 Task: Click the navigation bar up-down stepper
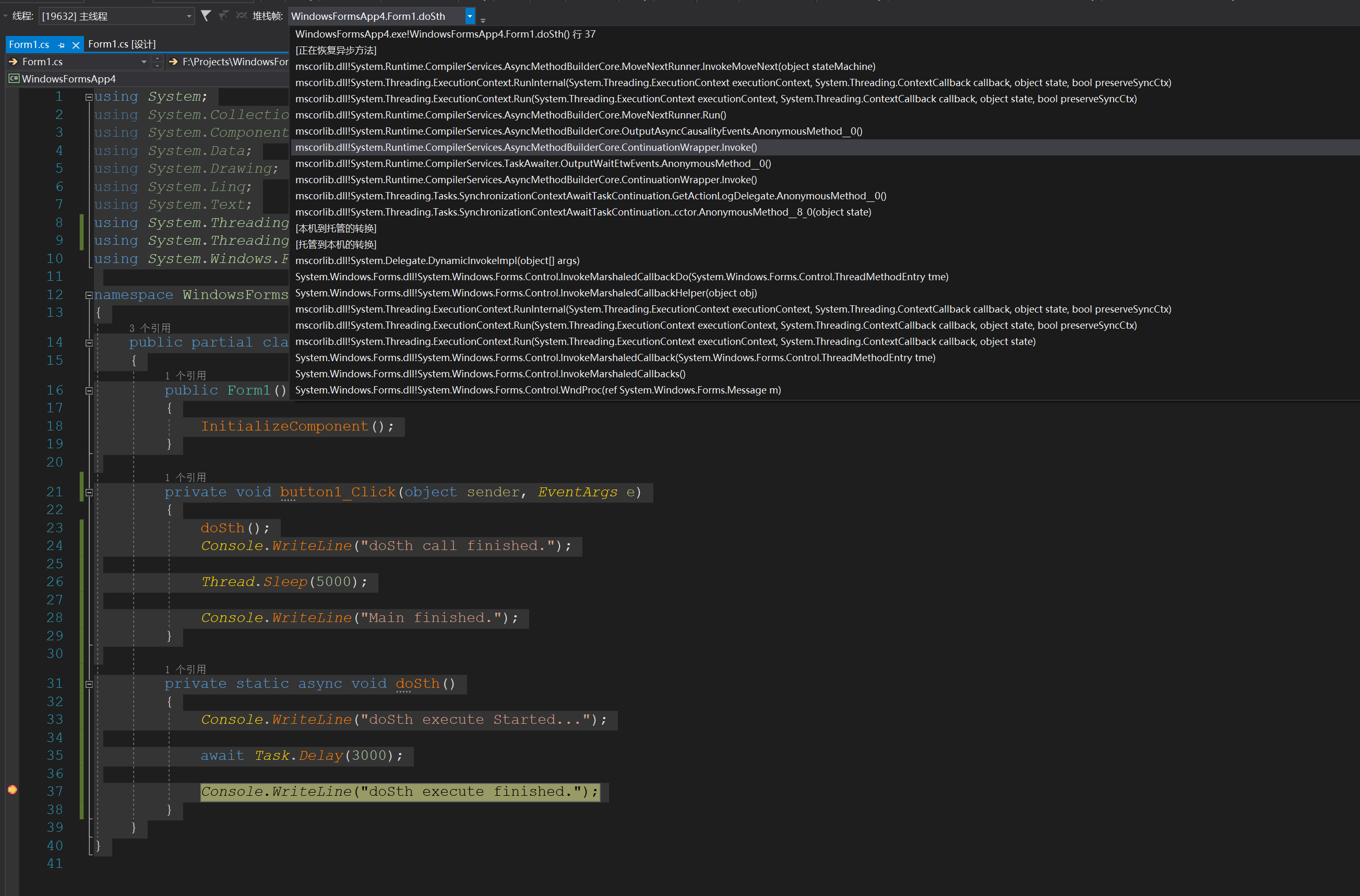pos(157,62)
